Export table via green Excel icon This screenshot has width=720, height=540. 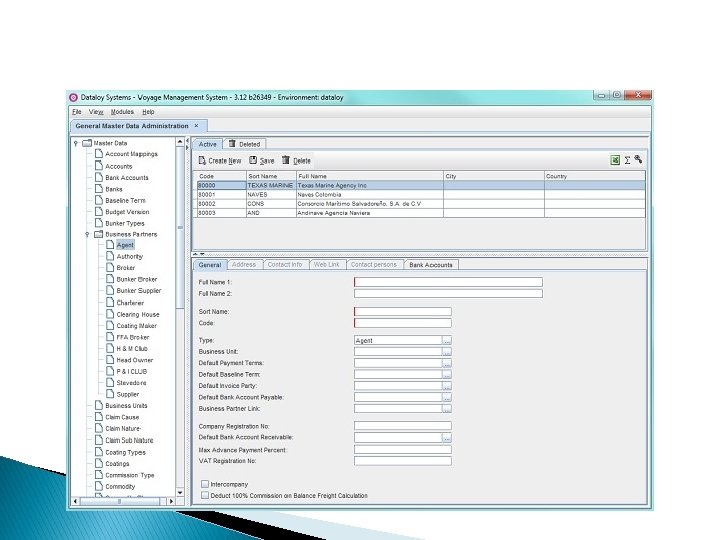point(615,160)
